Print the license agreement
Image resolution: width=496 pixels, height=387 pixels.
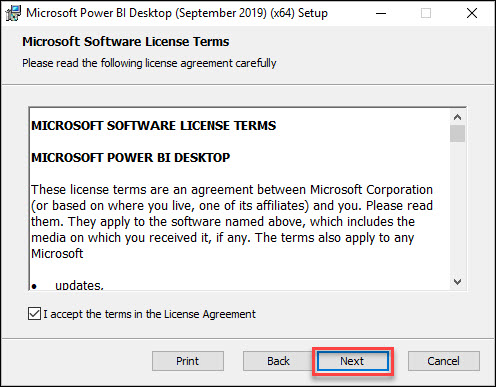point(188,361)
